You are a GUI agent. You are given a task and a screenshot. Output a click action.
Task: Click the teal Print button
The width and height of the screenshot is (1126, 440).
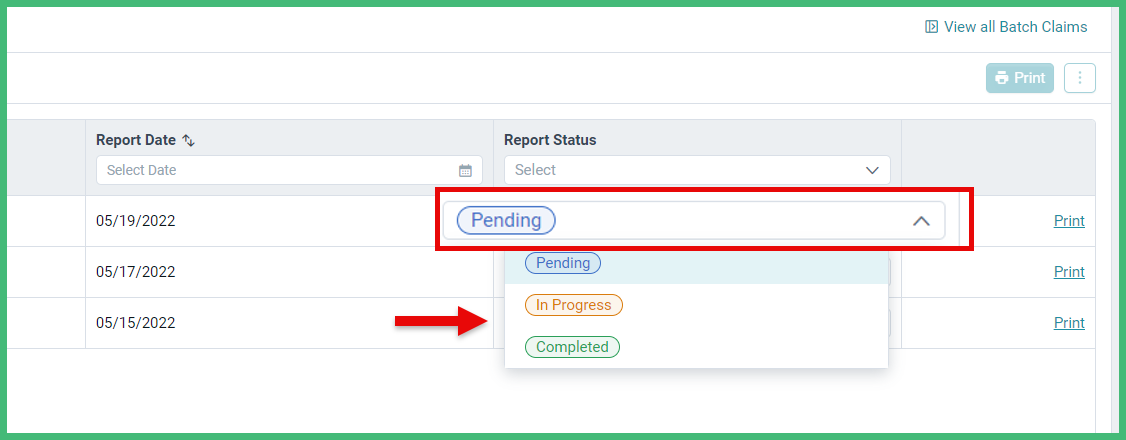[x=1020, y=78]
